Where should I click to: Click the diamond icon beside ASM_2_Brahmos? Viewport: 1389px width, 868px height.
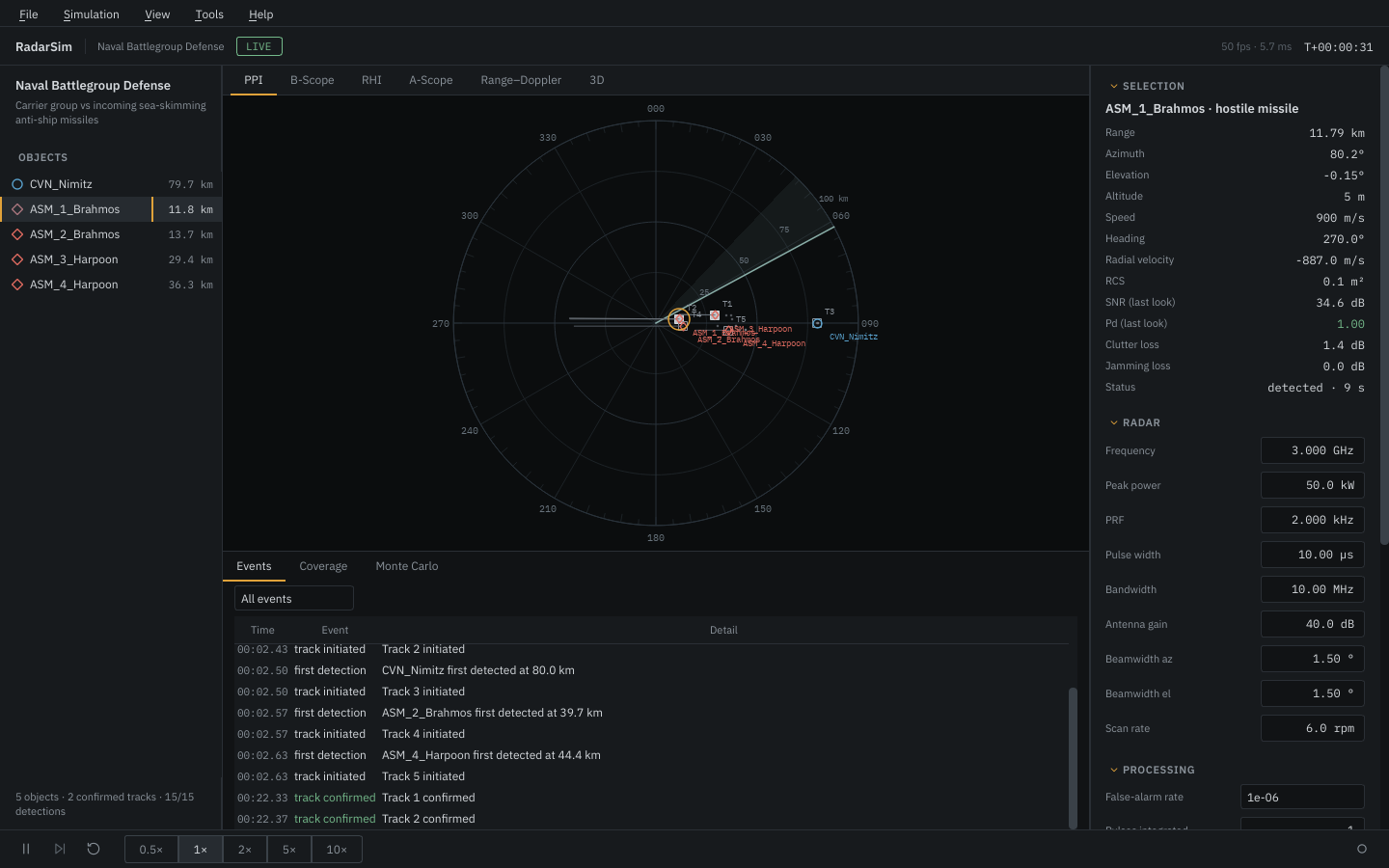coord(17,234)
